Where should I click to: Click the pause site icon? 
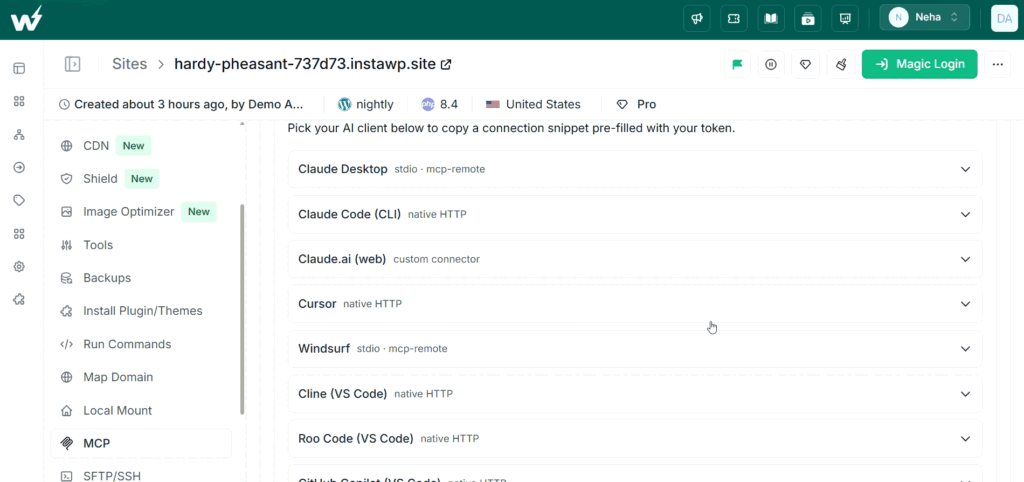tap(771, 65)
